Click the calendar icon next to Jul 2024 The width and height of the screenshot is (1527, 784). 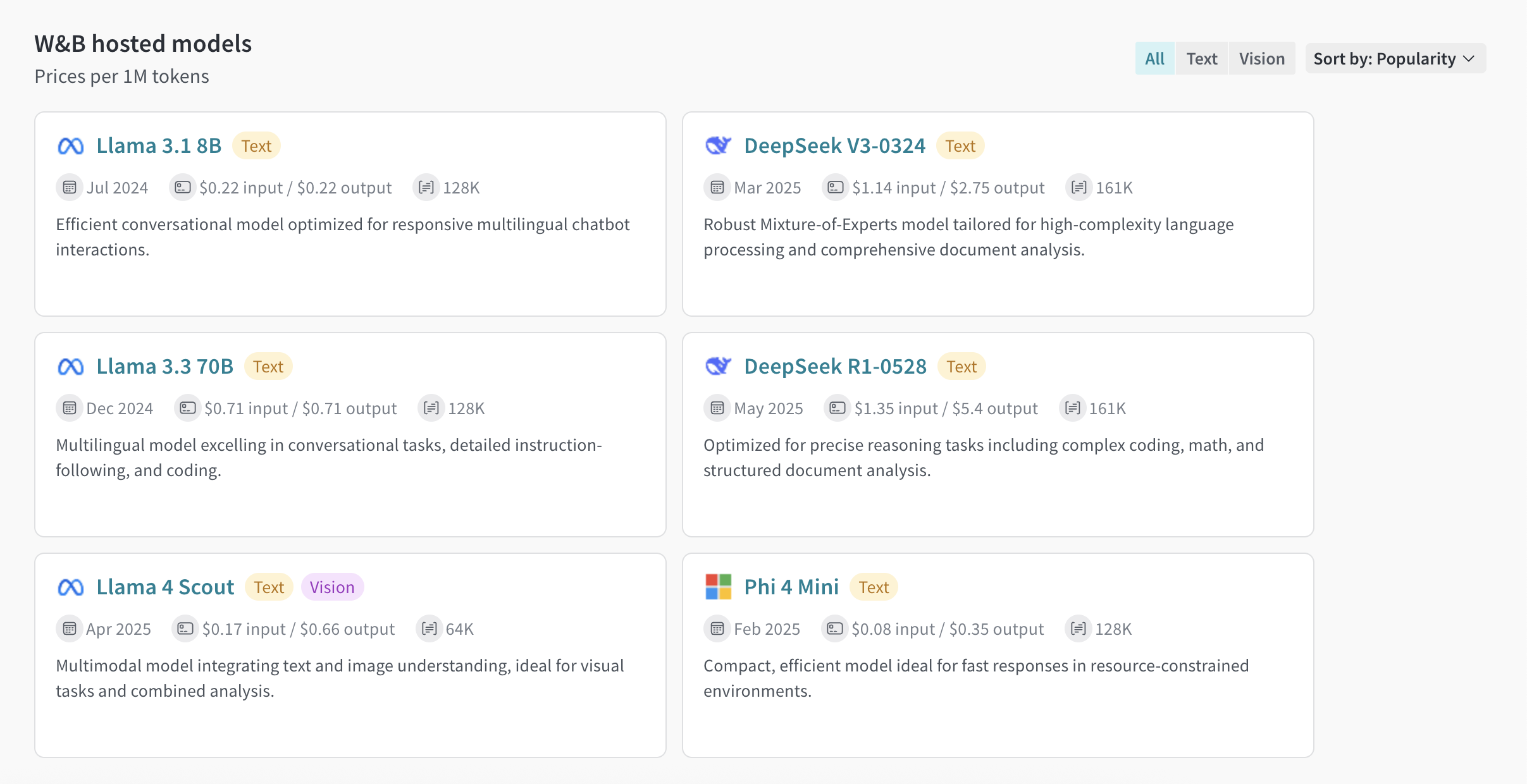pyautogui.click(x=70, y=188)
